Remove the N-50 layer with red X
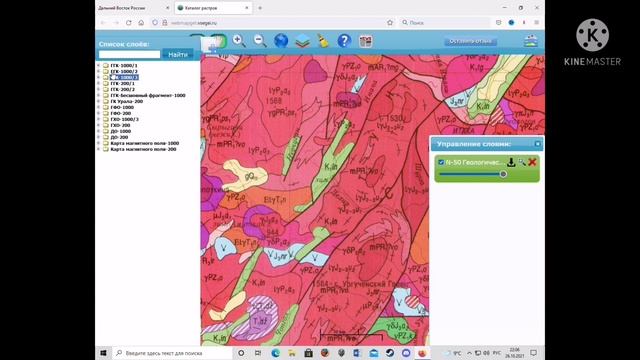The image size is (640, 360). point(532,162)
